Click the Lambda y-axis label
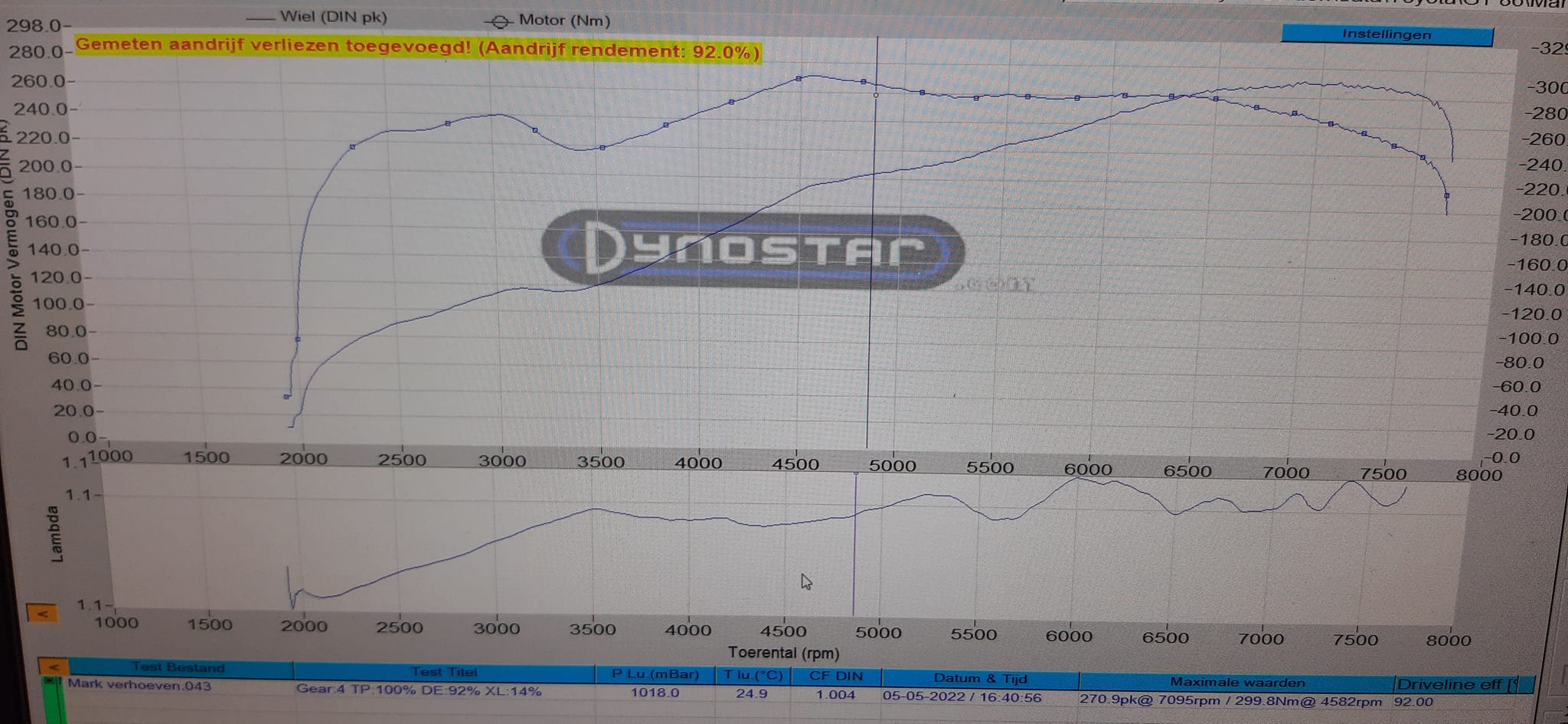The image size is (1568, 724). click(56, 534)
